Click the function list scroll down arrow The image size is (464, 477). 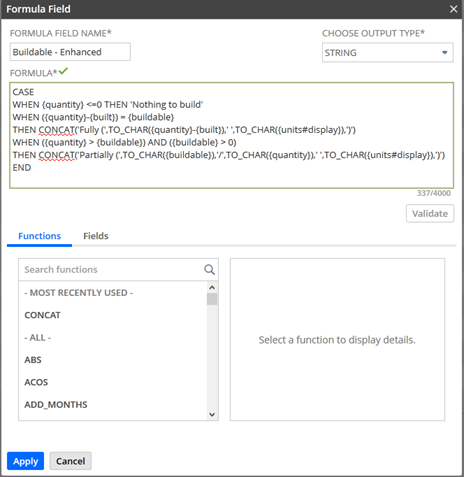pyautogui.click(x=212, y=415)
